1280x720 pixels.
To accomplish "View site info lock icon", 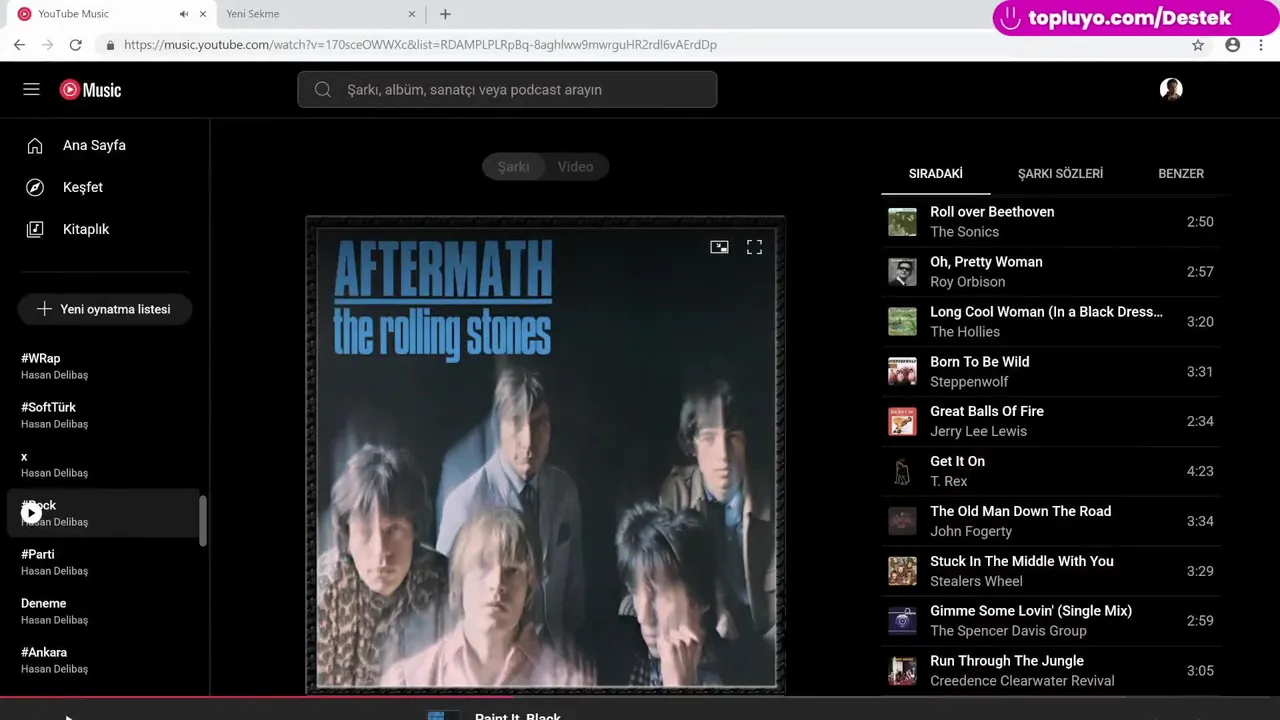I will tap(110, 45).
